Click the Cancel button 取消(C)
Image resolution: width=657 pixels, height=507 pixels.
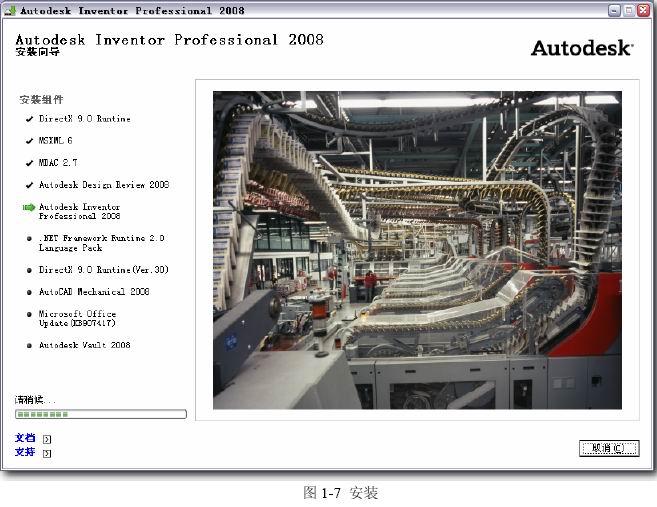[609, 448]
